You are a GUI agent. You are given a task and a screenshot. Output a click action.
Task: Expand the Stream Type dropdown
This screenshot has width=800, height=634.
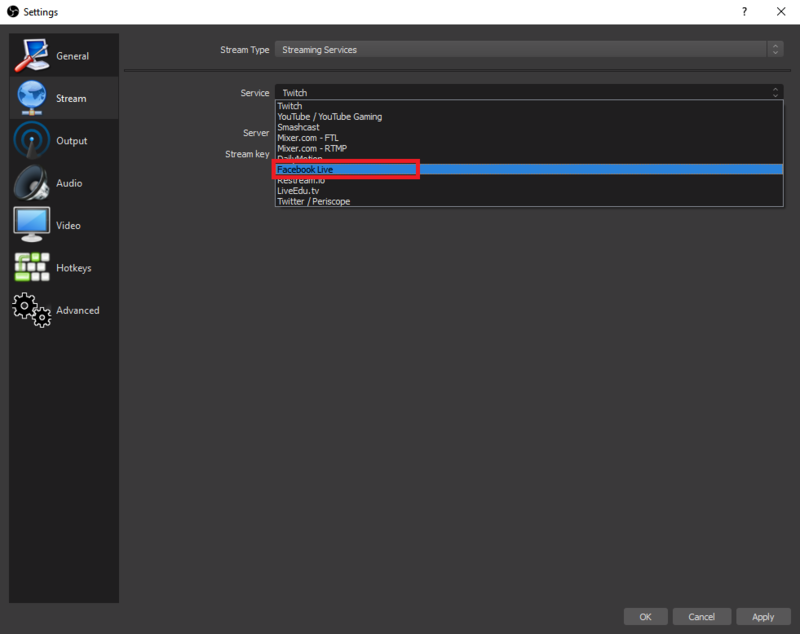529,49
